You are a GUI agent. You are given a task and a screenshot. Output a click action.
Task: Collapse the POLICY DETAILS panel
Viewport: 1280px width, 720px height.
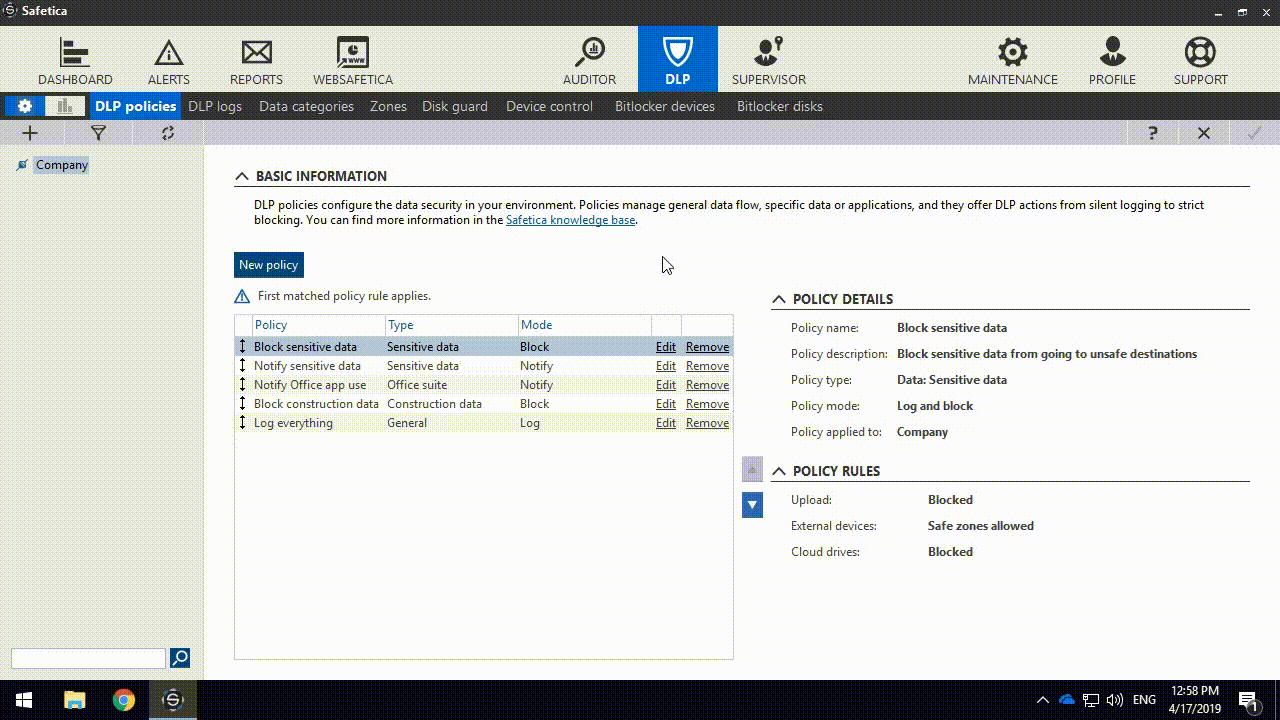[779, 298]
